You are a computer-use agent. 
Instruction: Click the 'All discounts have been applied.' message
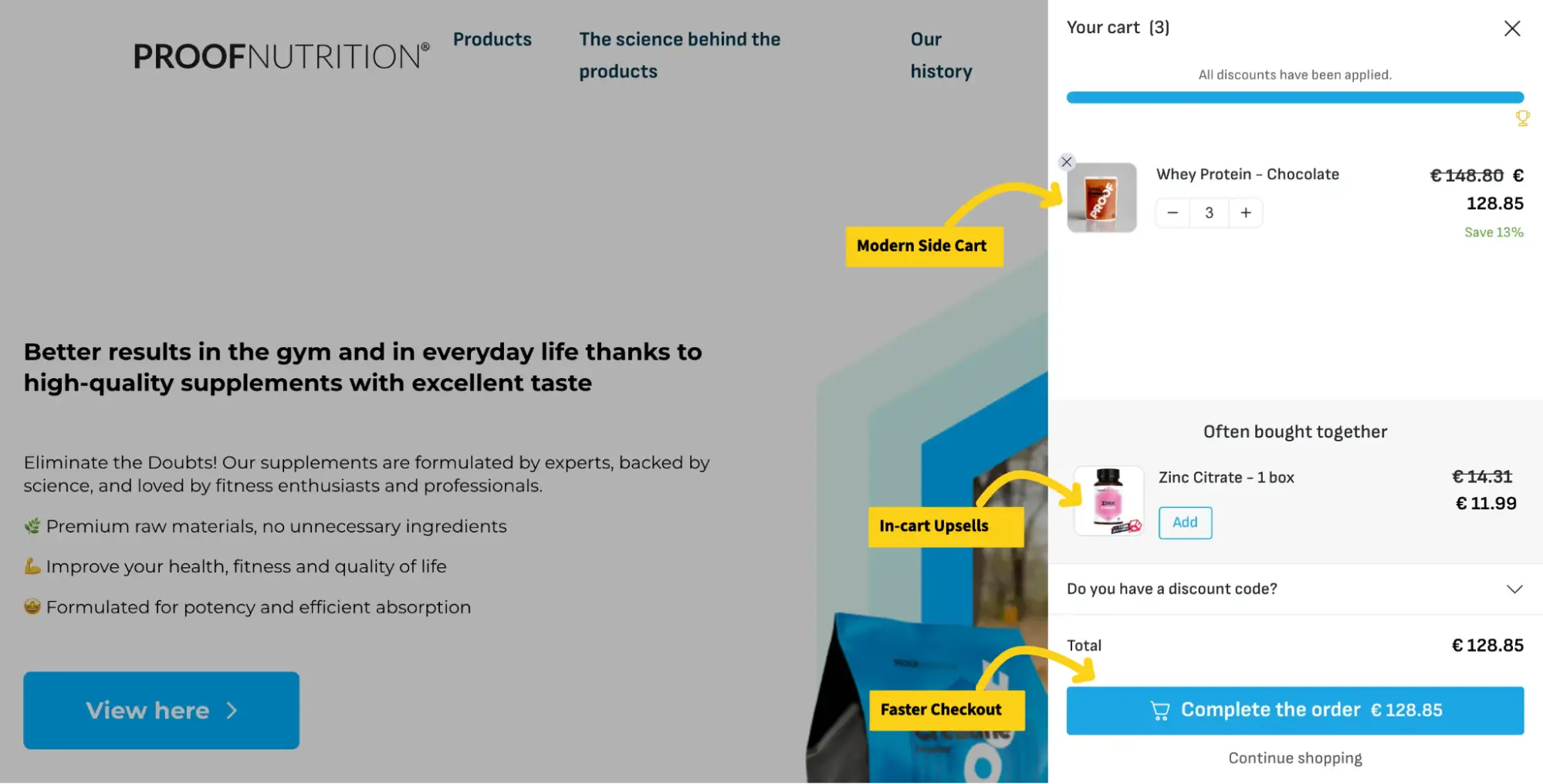(x=1294, y=75)
